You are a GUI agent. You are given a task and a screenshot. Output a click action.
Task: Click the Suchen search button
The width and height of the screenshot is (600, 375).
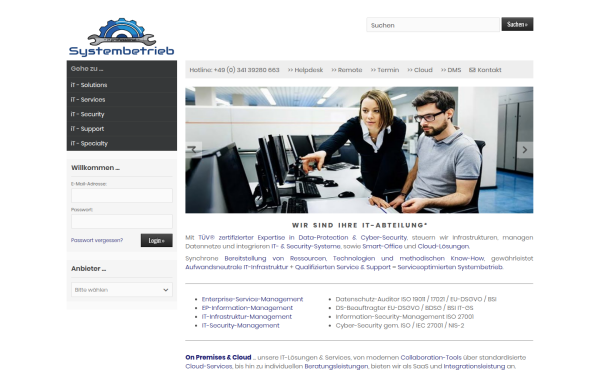click(x=517, y=24)
